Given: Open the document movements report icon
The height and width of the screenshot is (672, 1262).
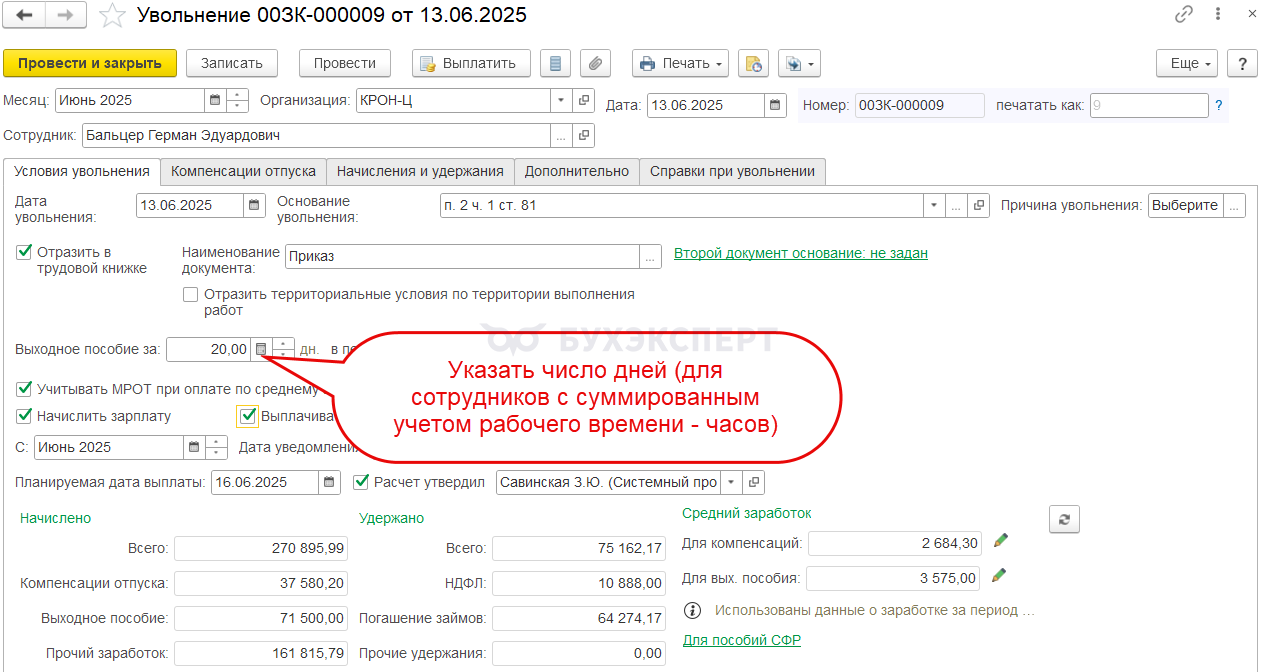Looking at the screenshot, I should (555, 63).
